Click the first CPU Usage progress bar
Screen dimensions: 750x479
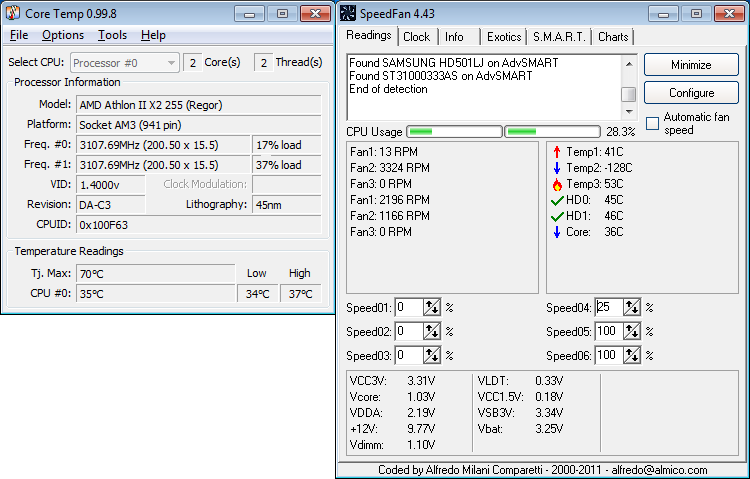[454, 132]
